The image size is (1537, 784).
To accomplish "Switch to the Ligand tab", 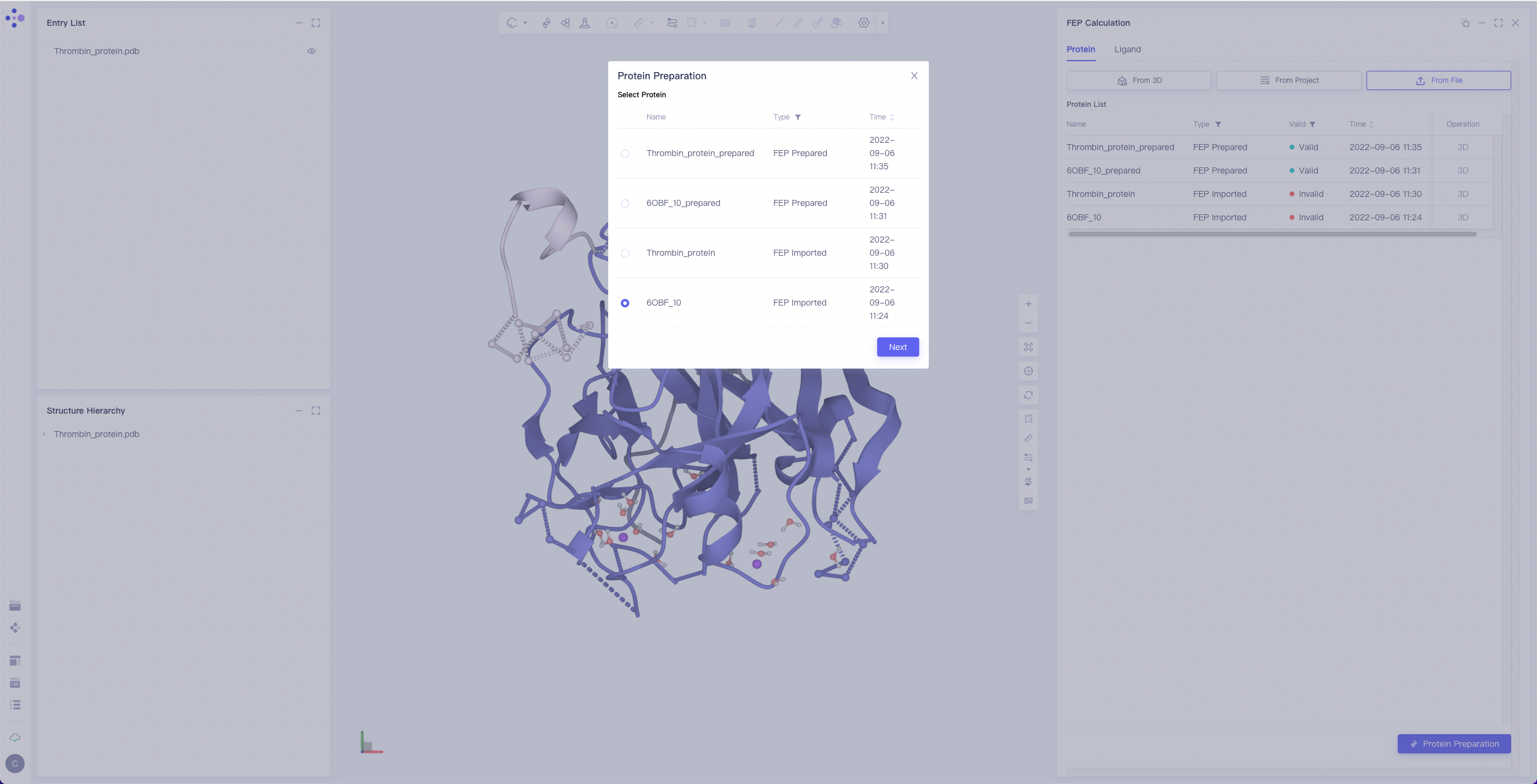I will tap(1128, 49).
